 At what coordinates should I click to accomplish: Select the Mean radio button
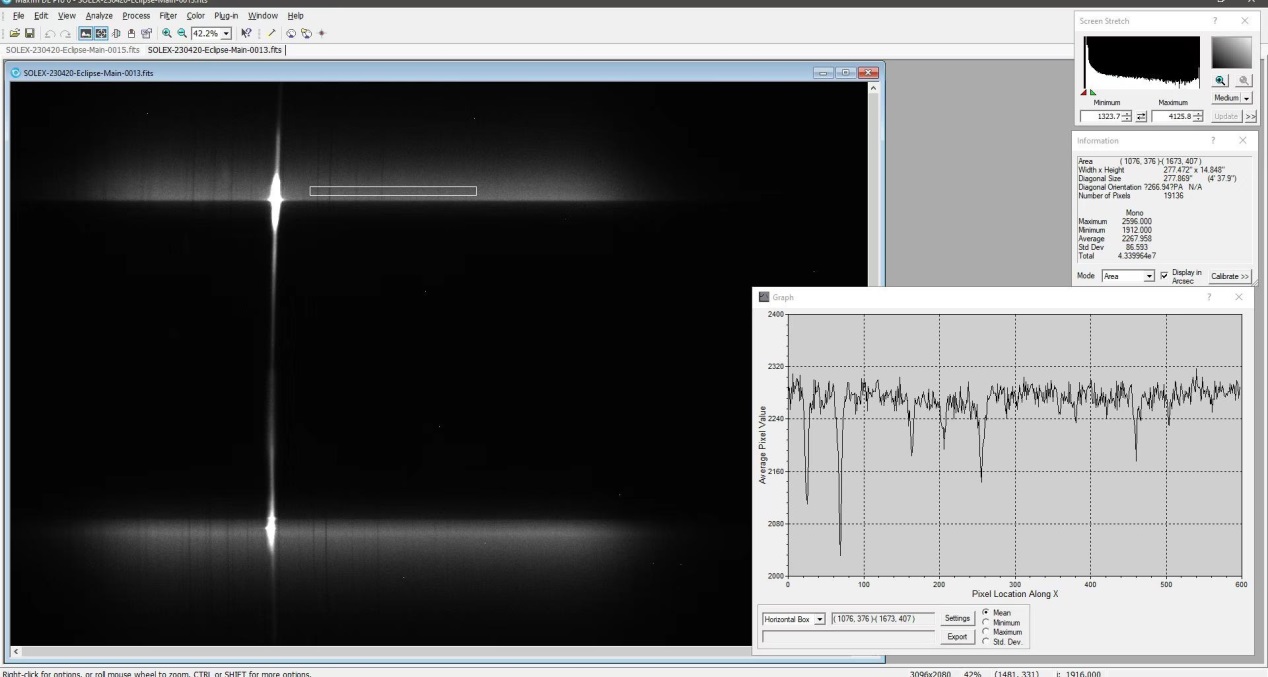pos(988,612)
